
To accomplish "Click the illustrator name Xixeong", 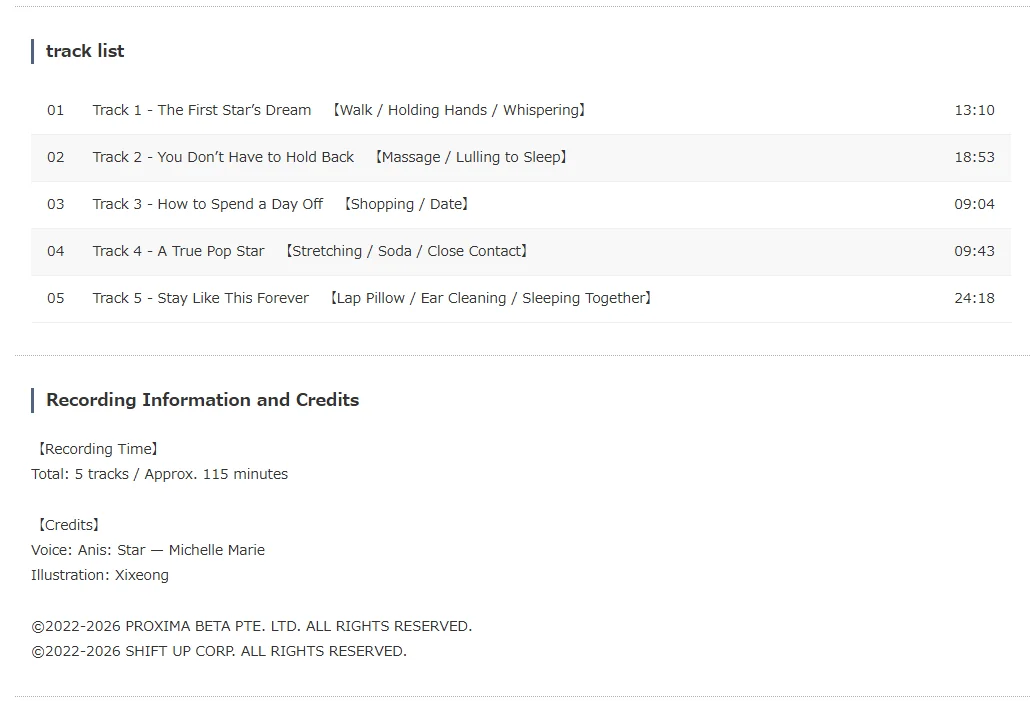I will pyautogui.click(x=142, y=576).
